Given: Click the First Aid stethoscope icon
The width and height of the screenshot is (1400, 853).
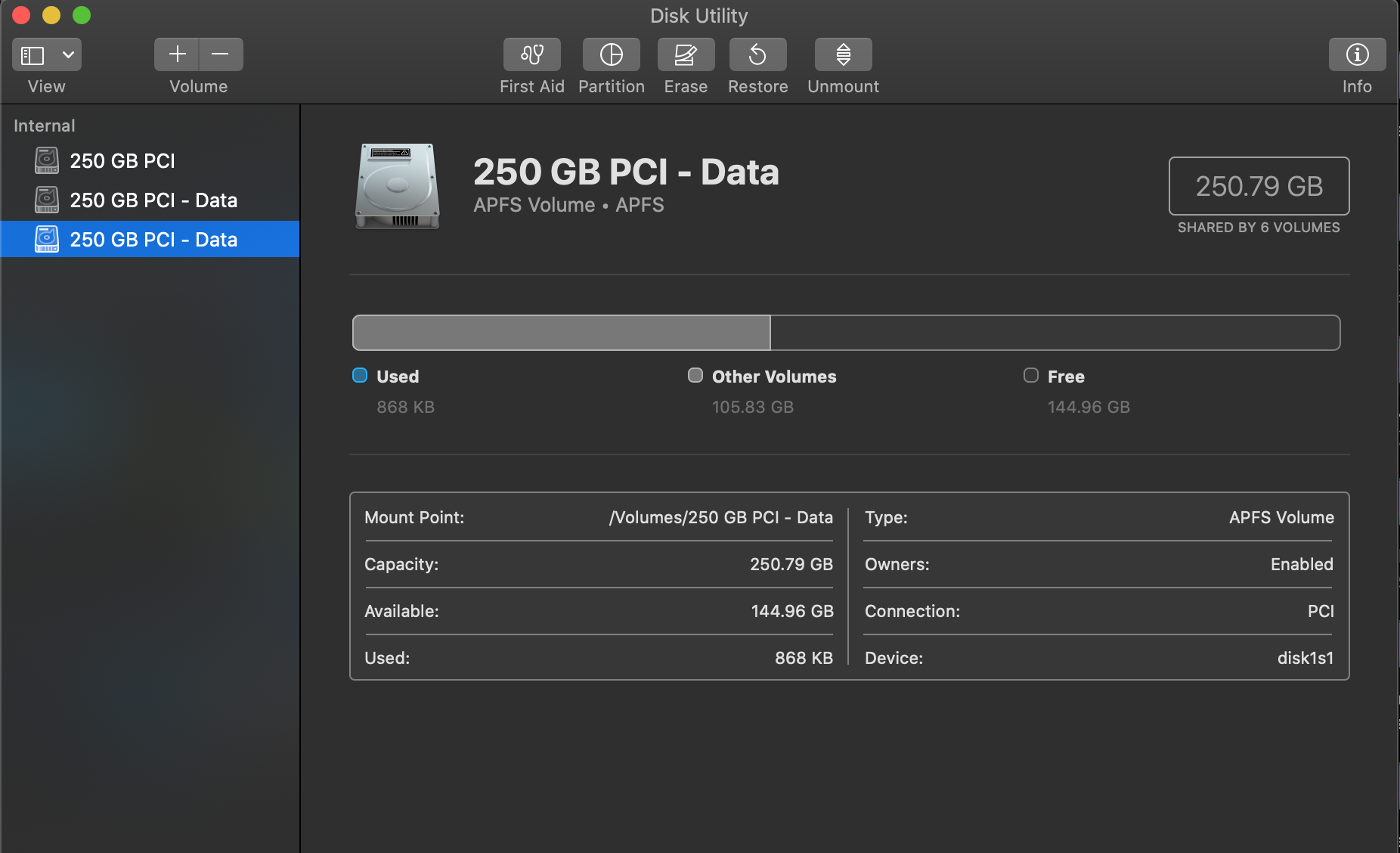Looking at the screenshot, I should (x=531, y=54).
